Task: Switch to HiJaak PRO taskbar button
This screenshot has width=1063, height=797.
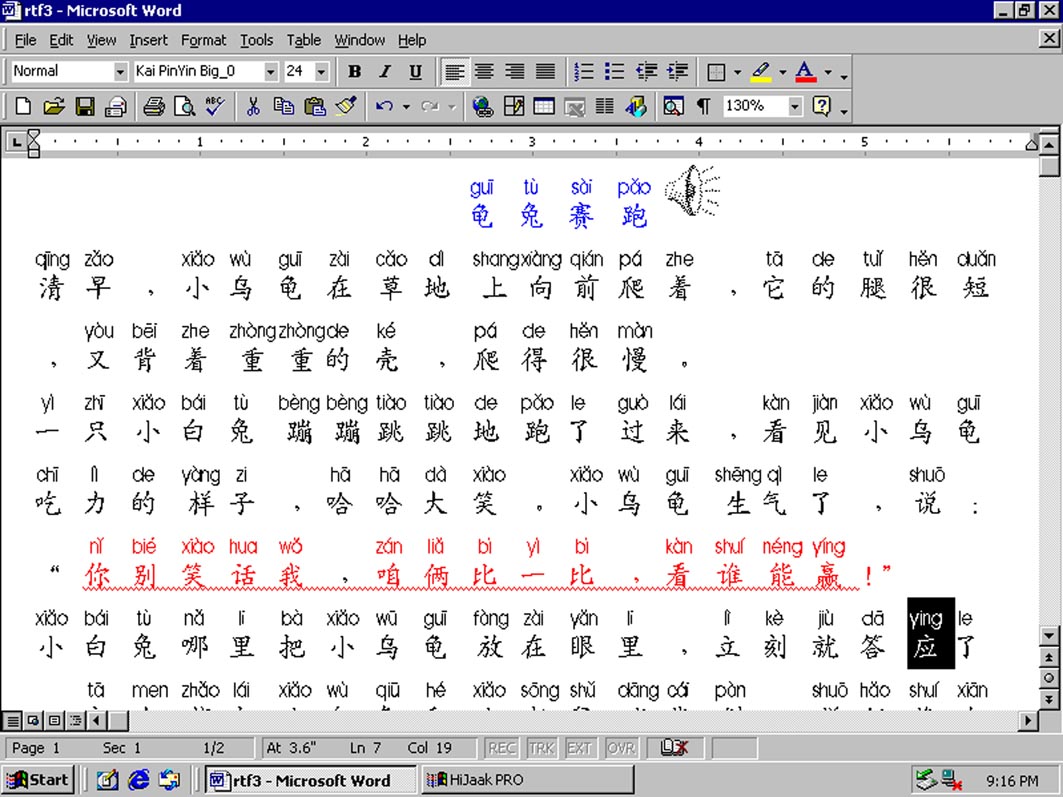Action: tap(527, 780)
